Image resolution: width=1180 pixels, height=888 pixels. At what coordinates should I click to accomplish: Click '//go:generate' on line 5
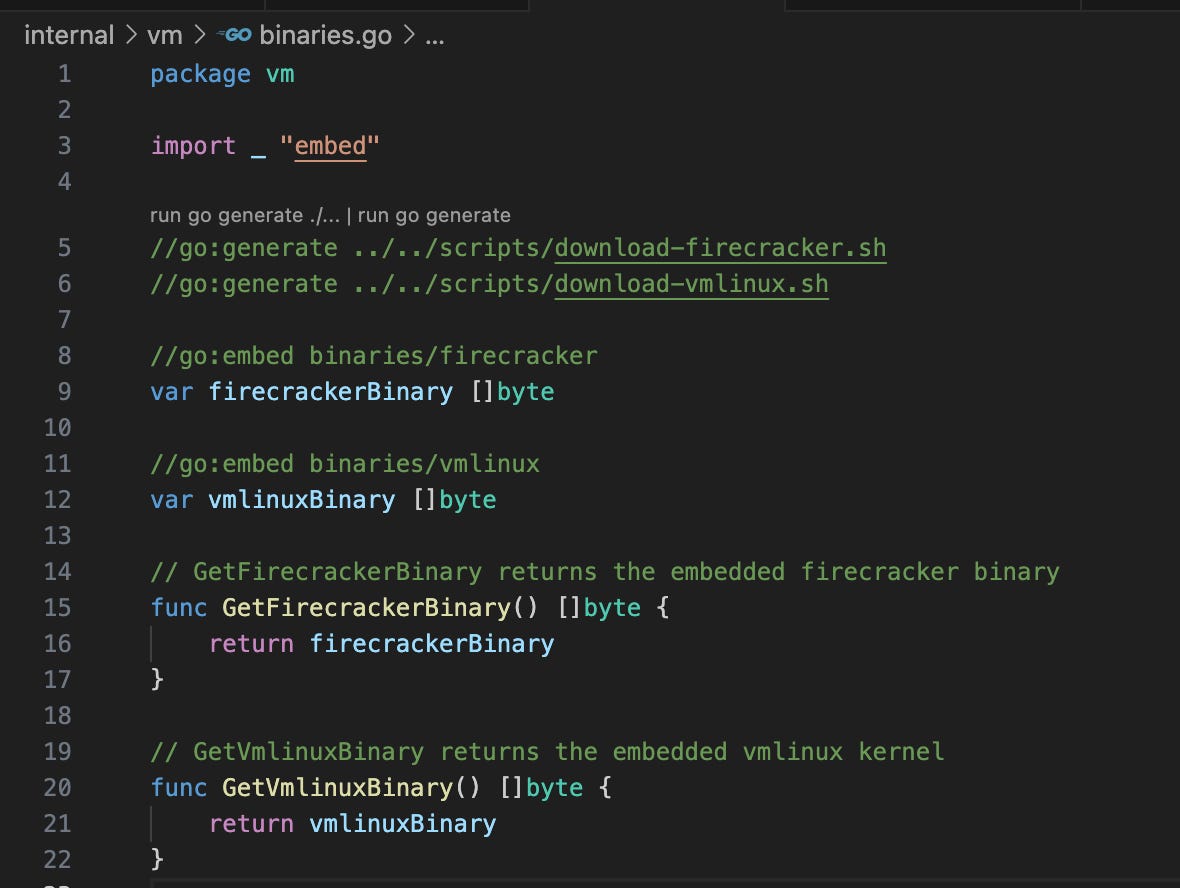click(x=244, y=248)
